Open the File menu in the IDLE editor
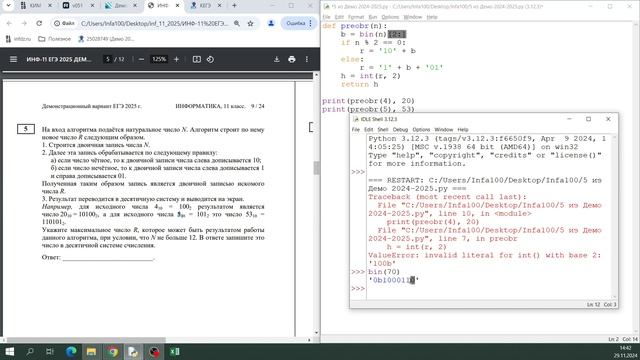Screen dimensions: 640x360 (326, 17)
